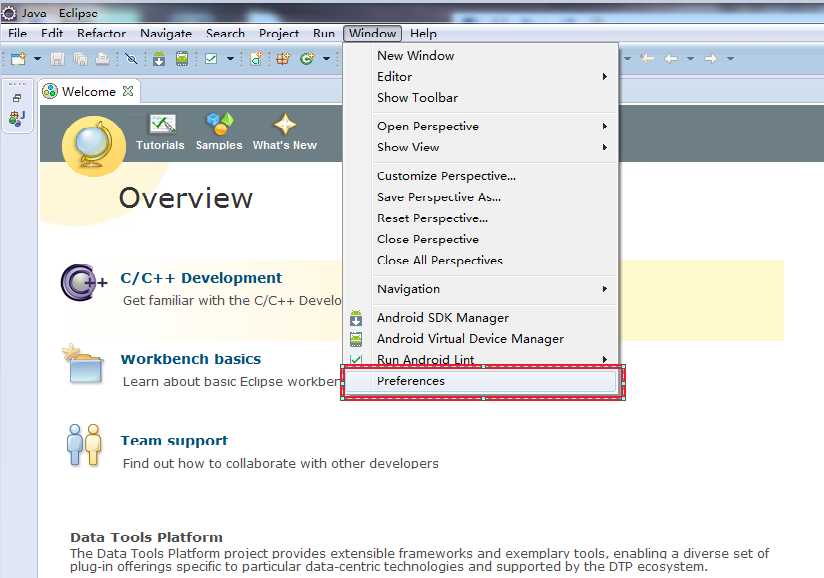Choose Show Toolbar menu item
Screen dimensions: 824x578
click(x=481, y=98)
